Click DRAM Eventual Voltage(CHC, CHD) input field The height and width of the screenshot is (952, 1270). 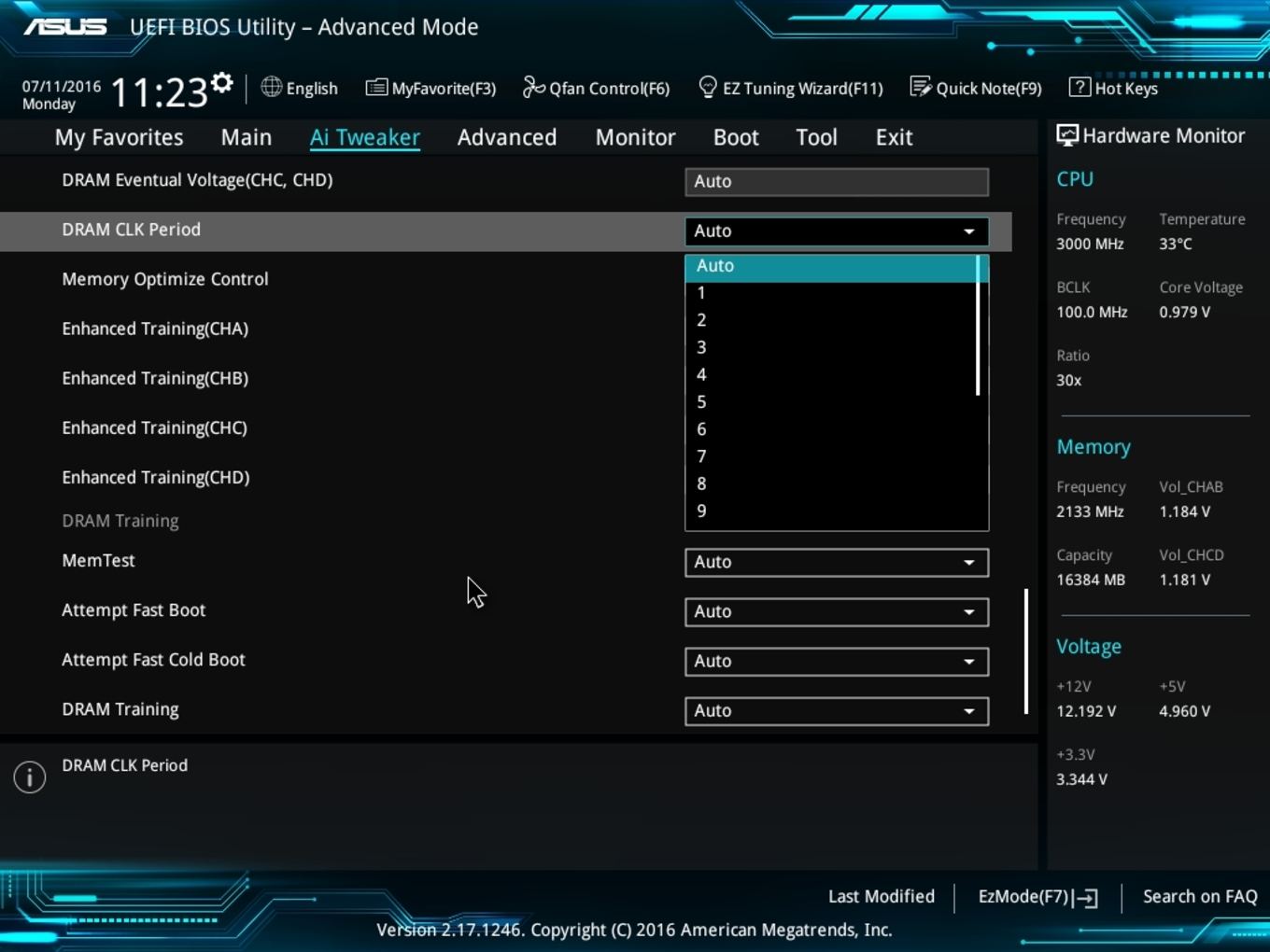(837, 182)
